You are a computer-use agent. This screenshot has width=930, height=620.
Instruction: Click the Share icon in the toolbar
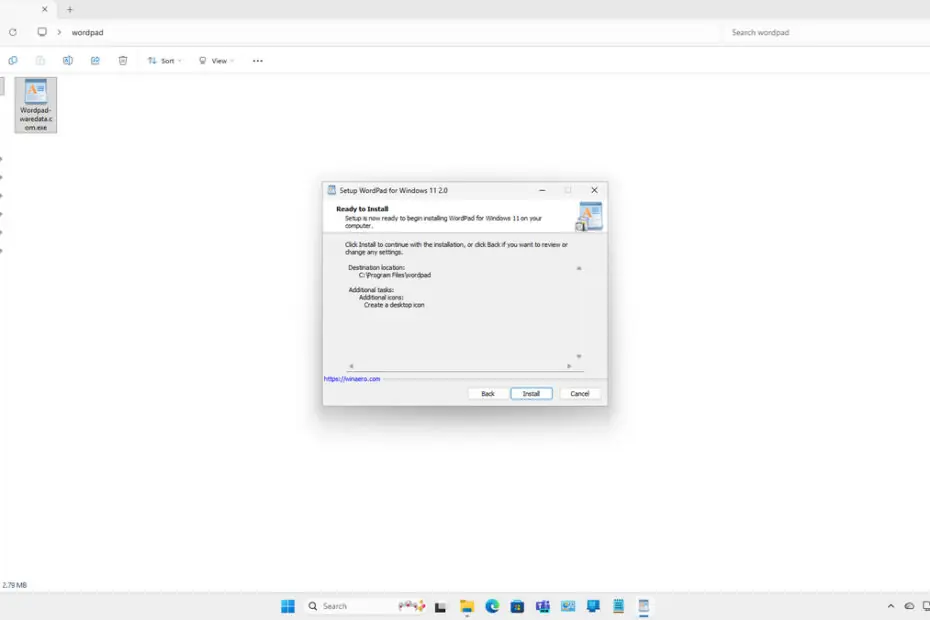pos(94,60)
